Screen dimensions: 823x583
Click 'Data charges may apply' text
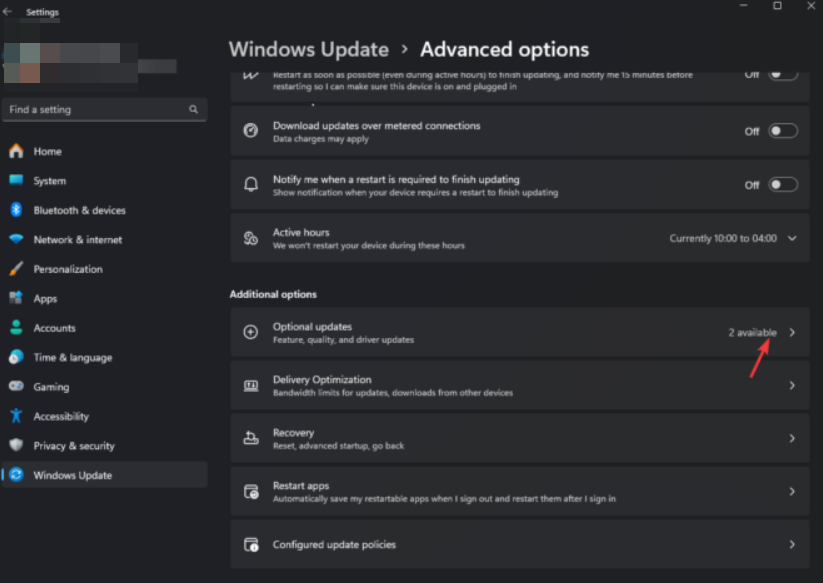[321, 139]
